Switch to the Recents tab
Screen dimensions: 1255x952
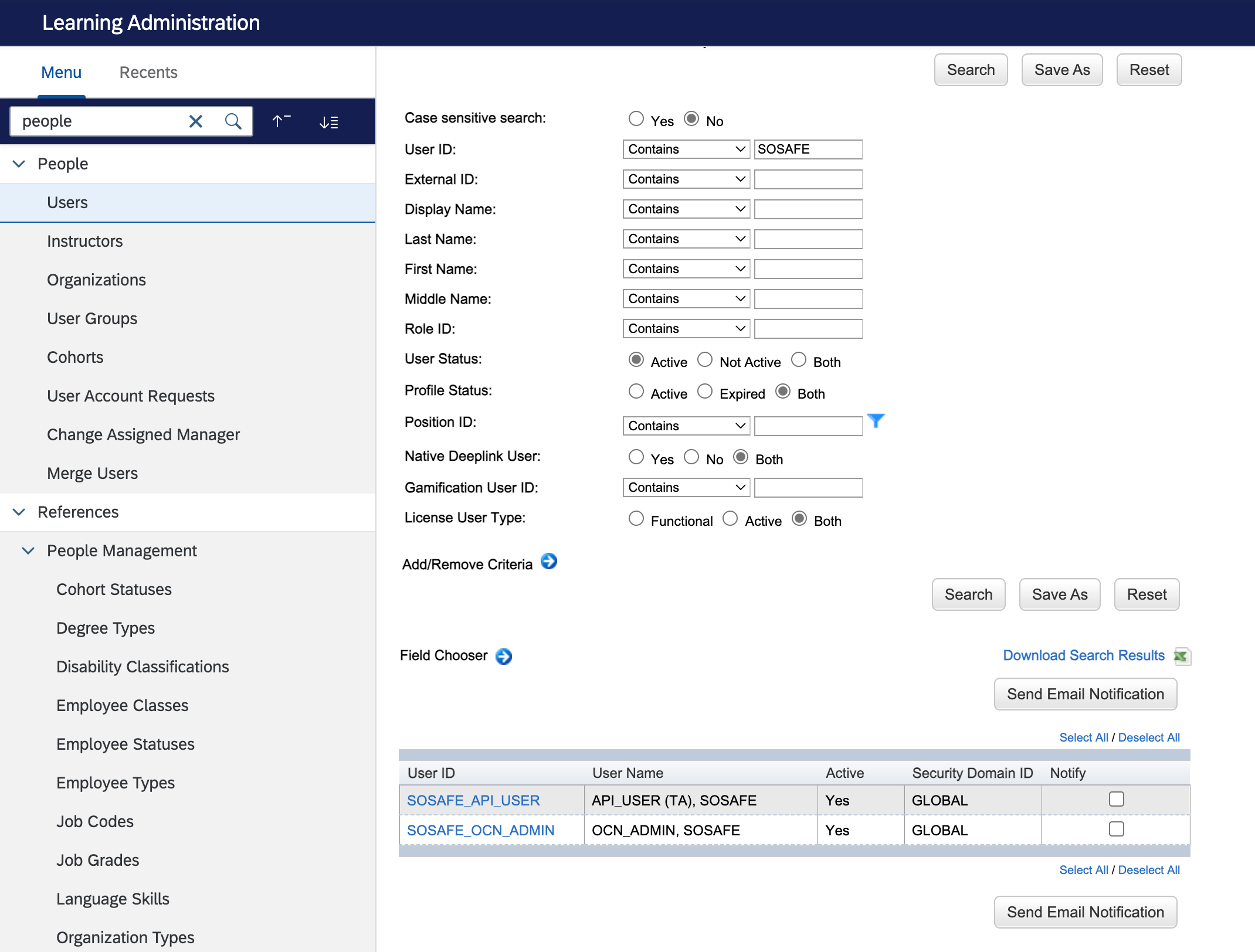(x=148, y=73)
